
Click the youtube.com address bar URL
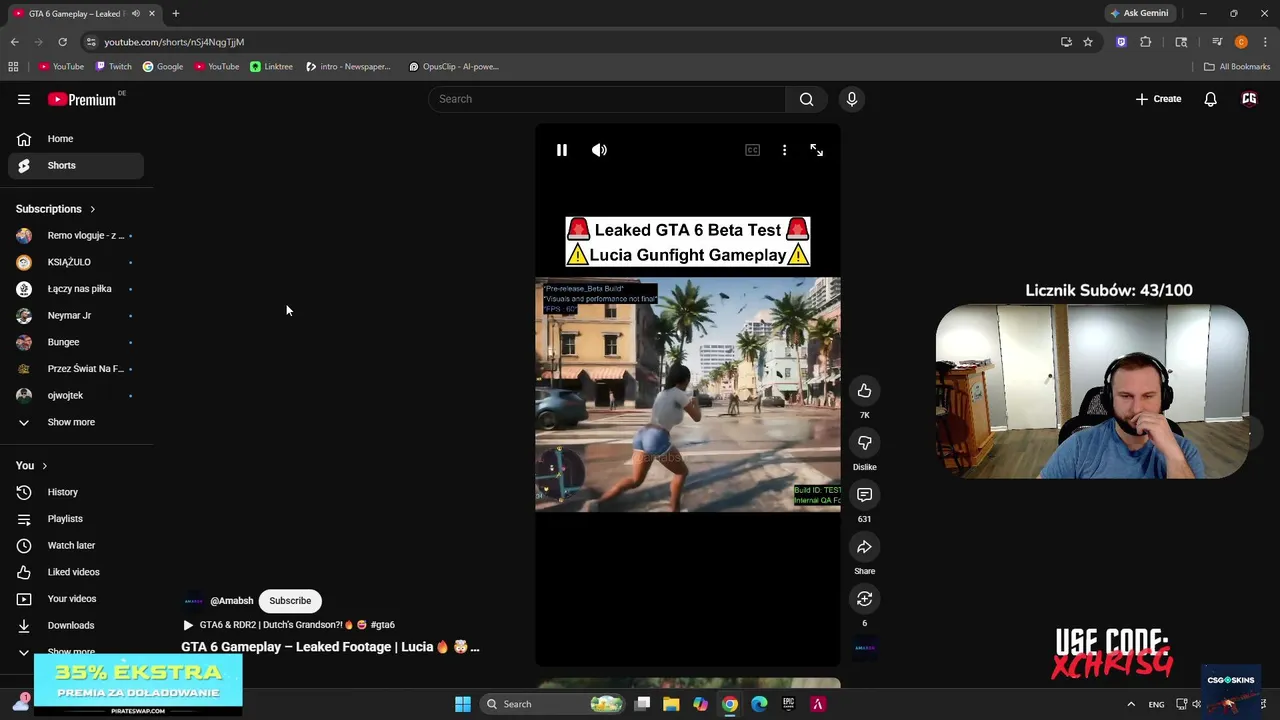pyautogui.click(x=174, y=42)
